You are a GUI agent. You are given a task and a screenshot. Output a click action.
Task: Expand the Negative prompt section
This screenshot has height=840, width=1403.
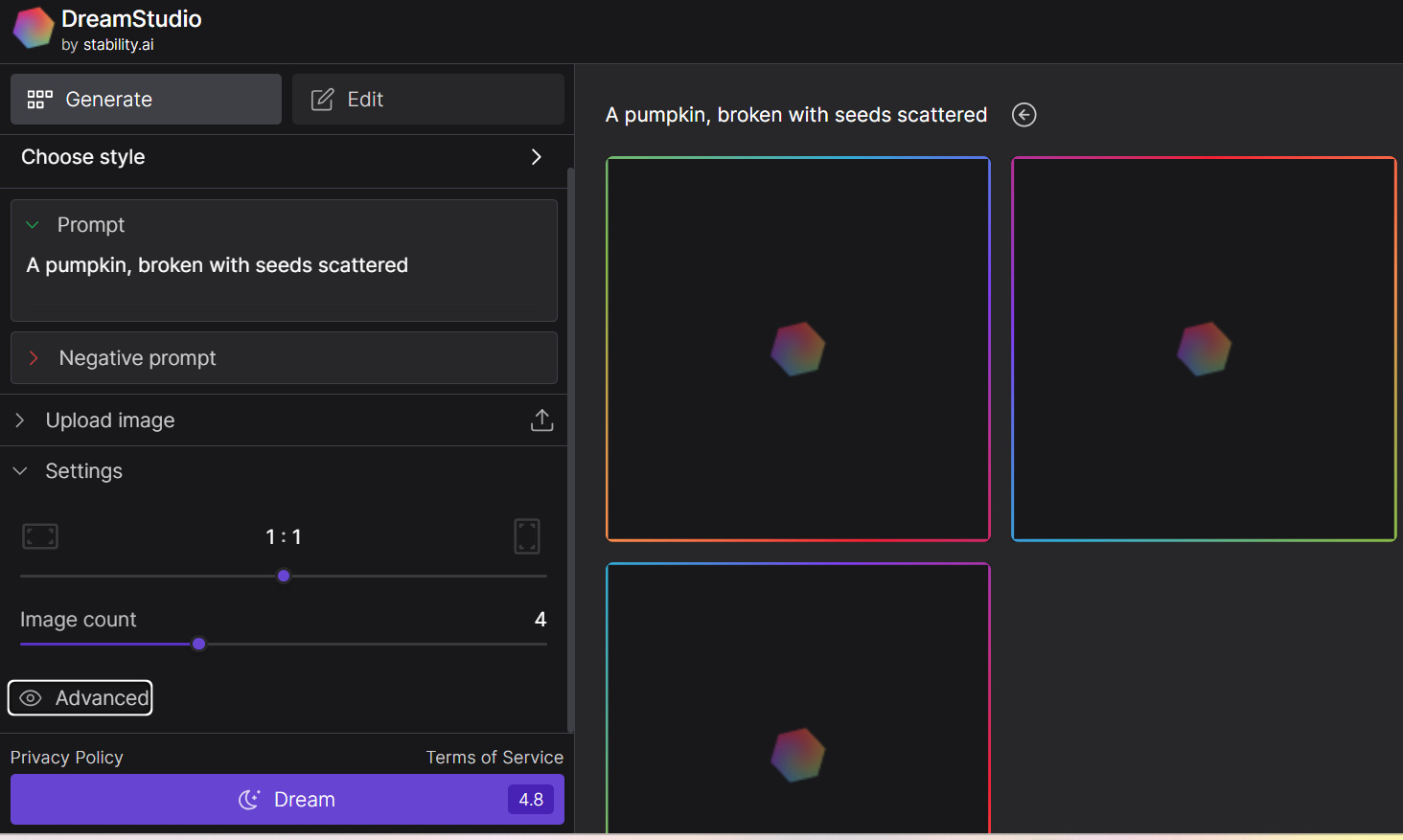tap(284, 358)
